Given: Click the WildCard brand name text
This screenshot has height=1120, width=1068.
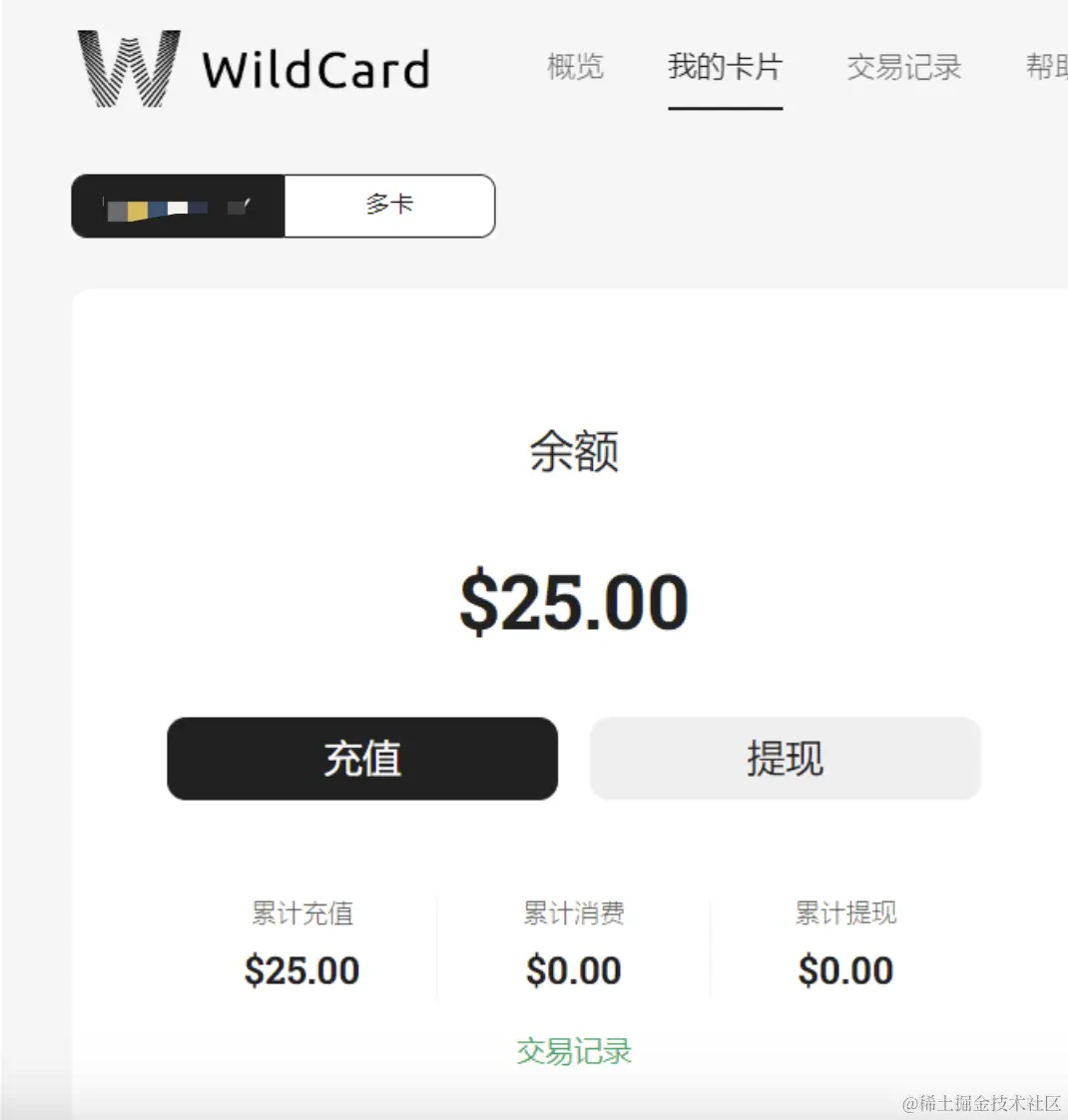Looking at the screenshot, I should click(316, 70).
